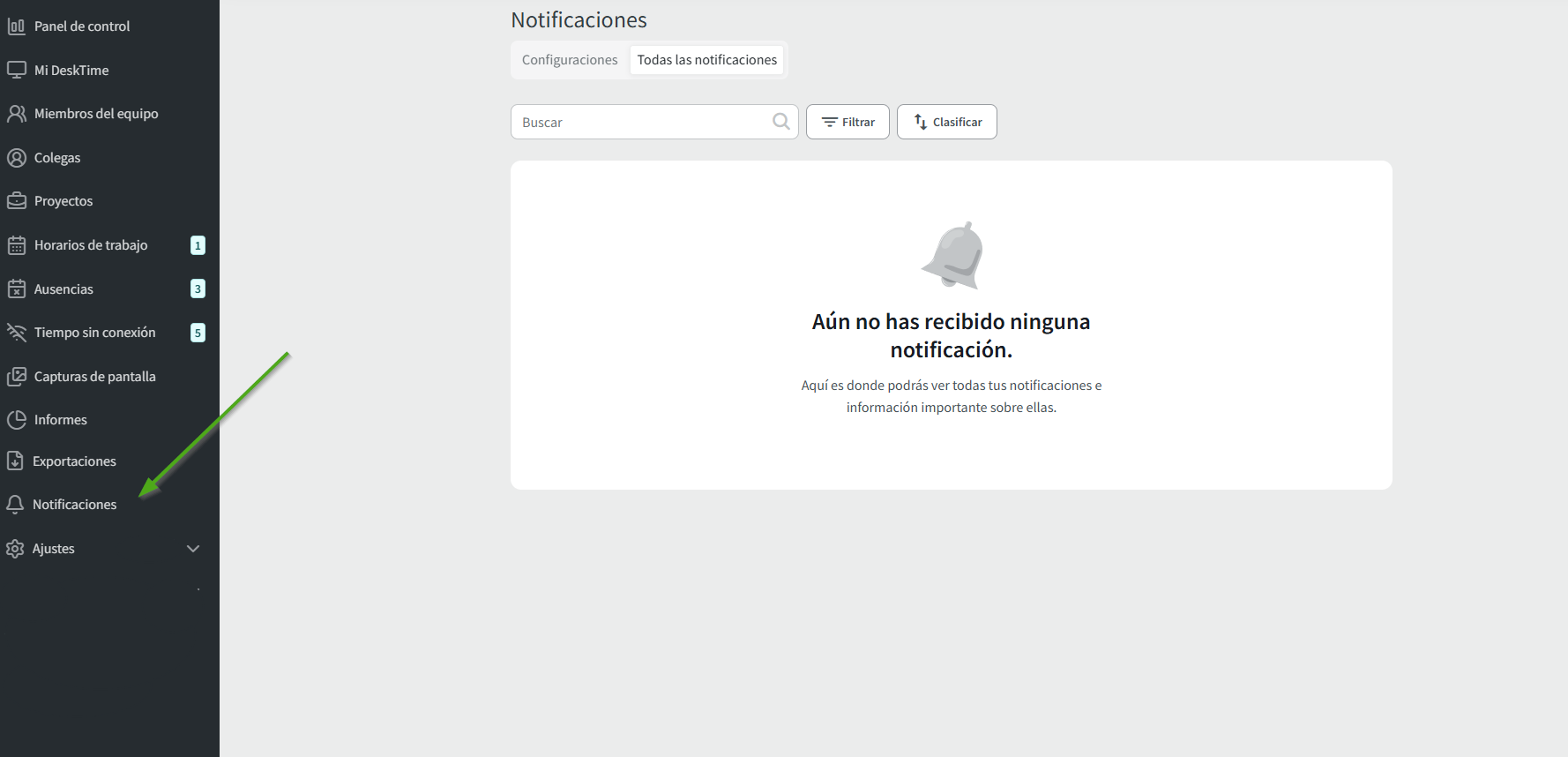The height and width of the screenshot is (757, 1568).
Task: Click the Miembros del equipo people icon
Action: pos(16,114)
